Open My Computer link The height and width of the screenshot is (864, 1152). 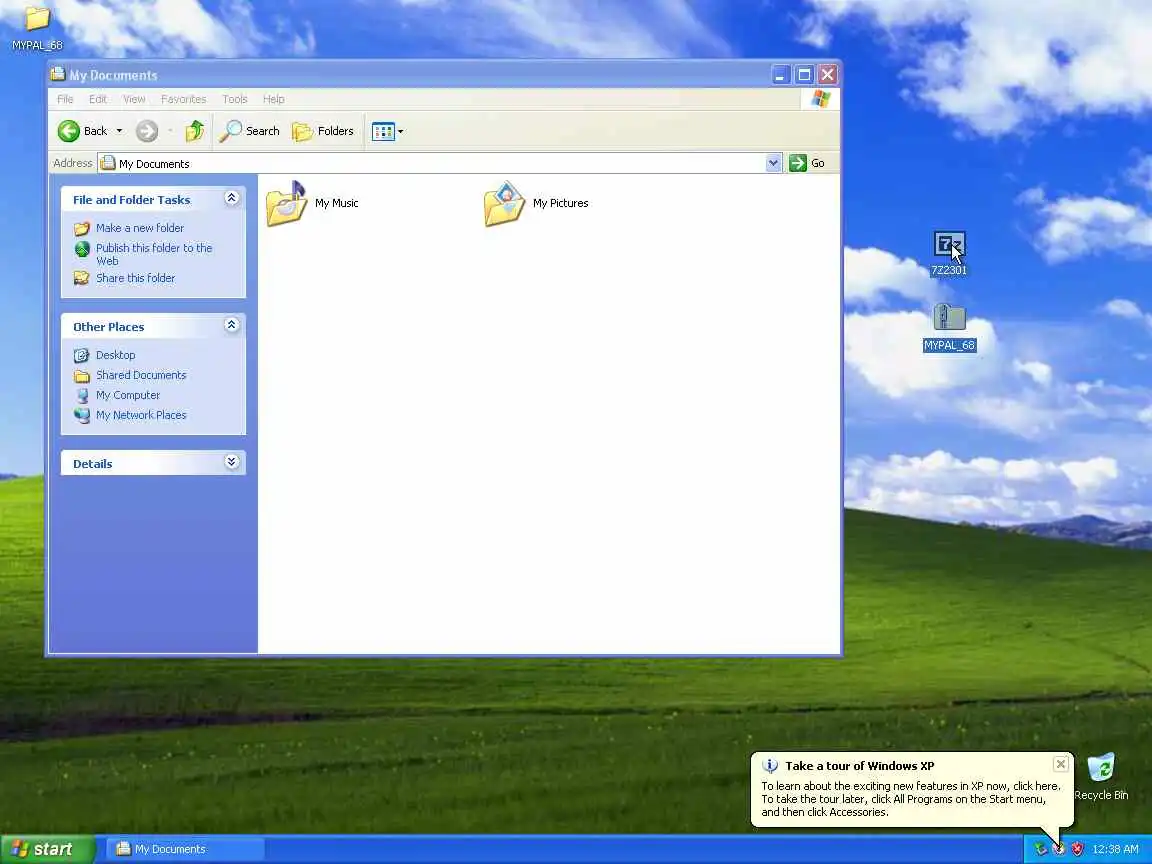(128, 395)
